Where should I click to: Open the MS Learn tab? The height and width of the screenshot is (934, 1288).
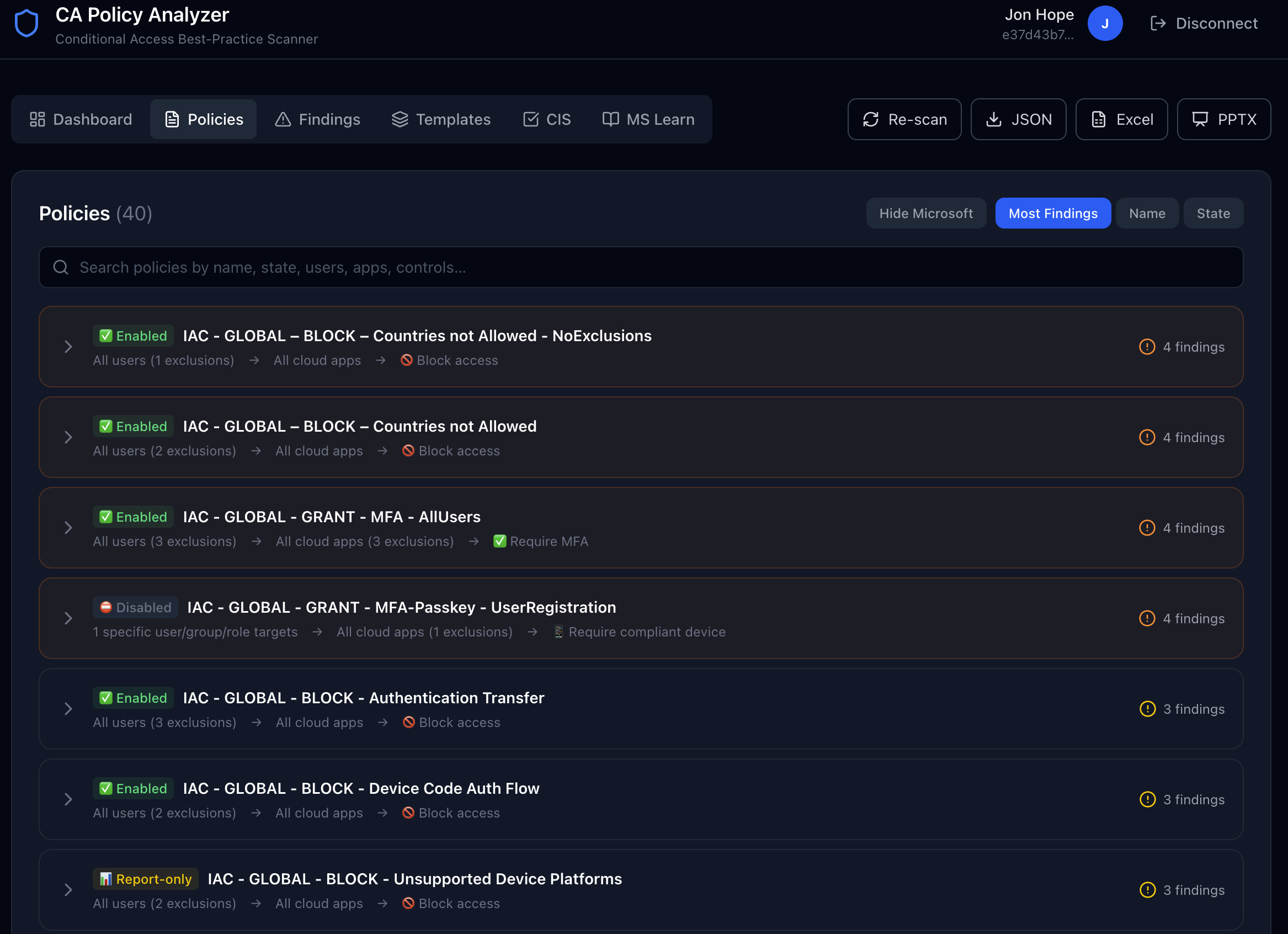(x=648, y=119)
